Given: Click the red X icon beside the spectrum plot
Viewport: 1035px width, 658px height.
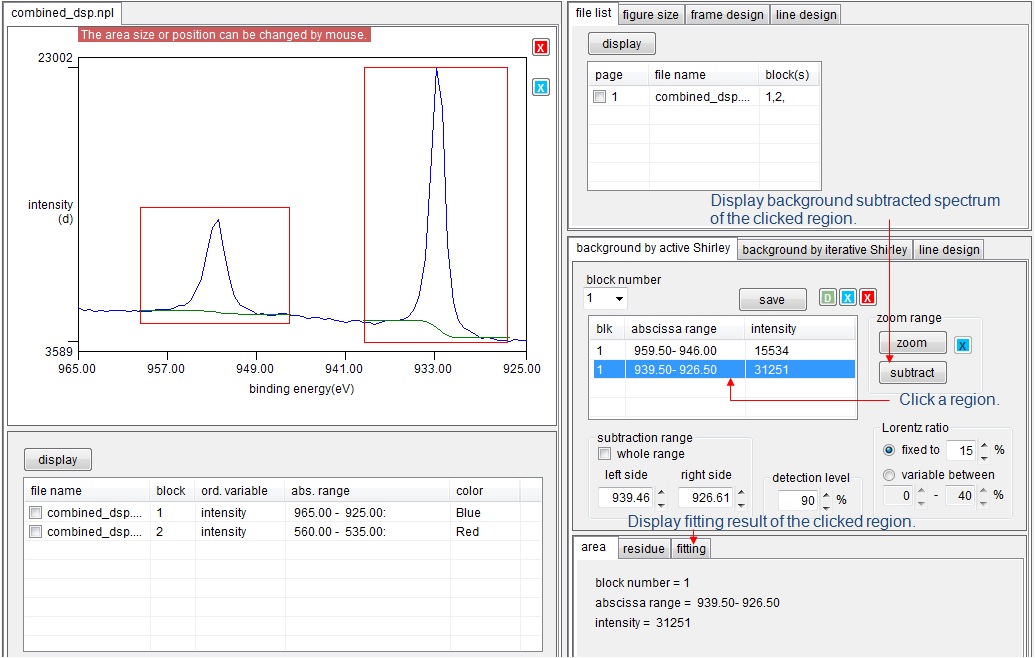Looking at the screenshot, I should tap(541, 48).
